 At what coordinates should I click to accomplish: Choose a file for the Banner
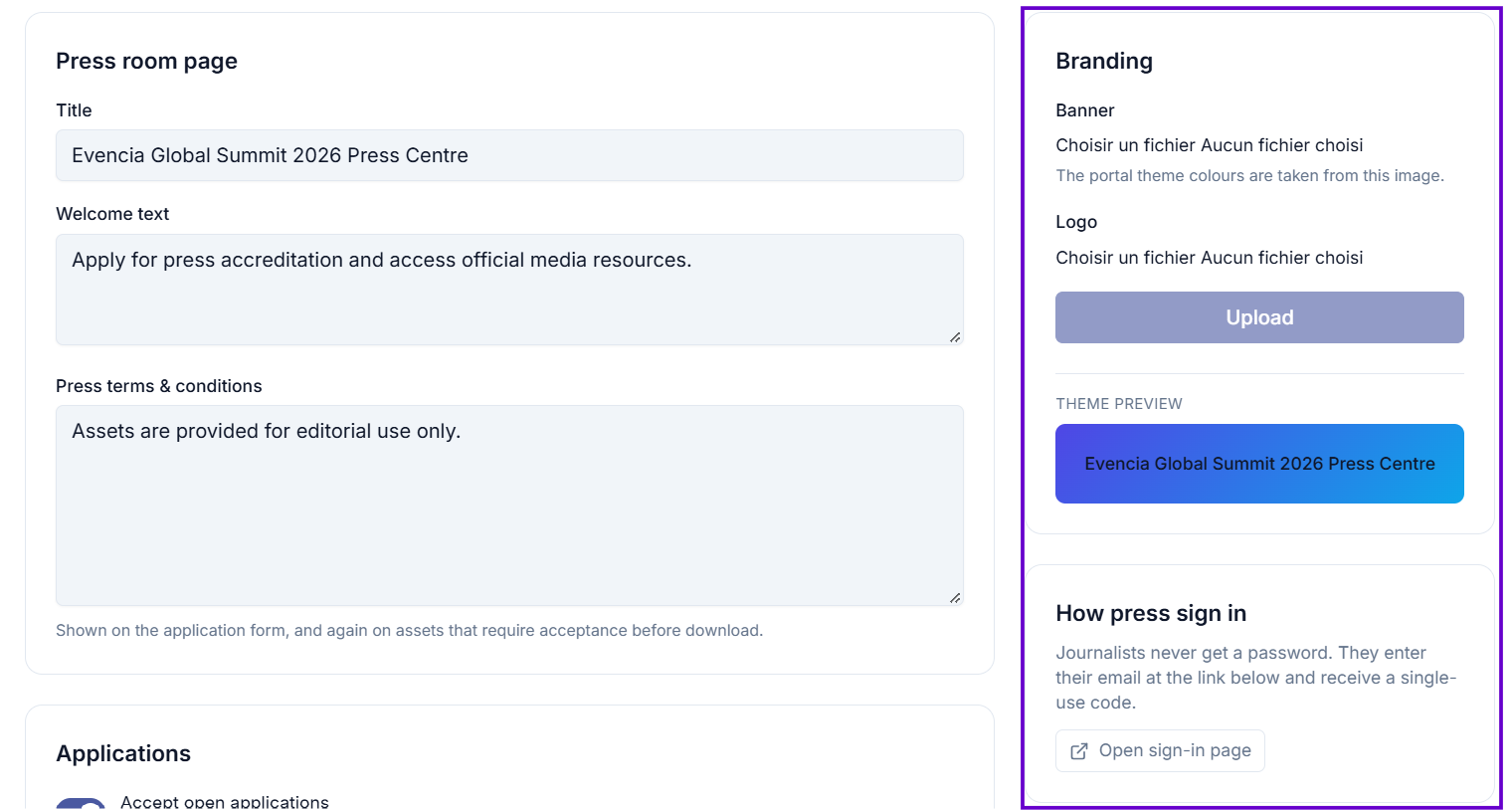(1209, 145)
